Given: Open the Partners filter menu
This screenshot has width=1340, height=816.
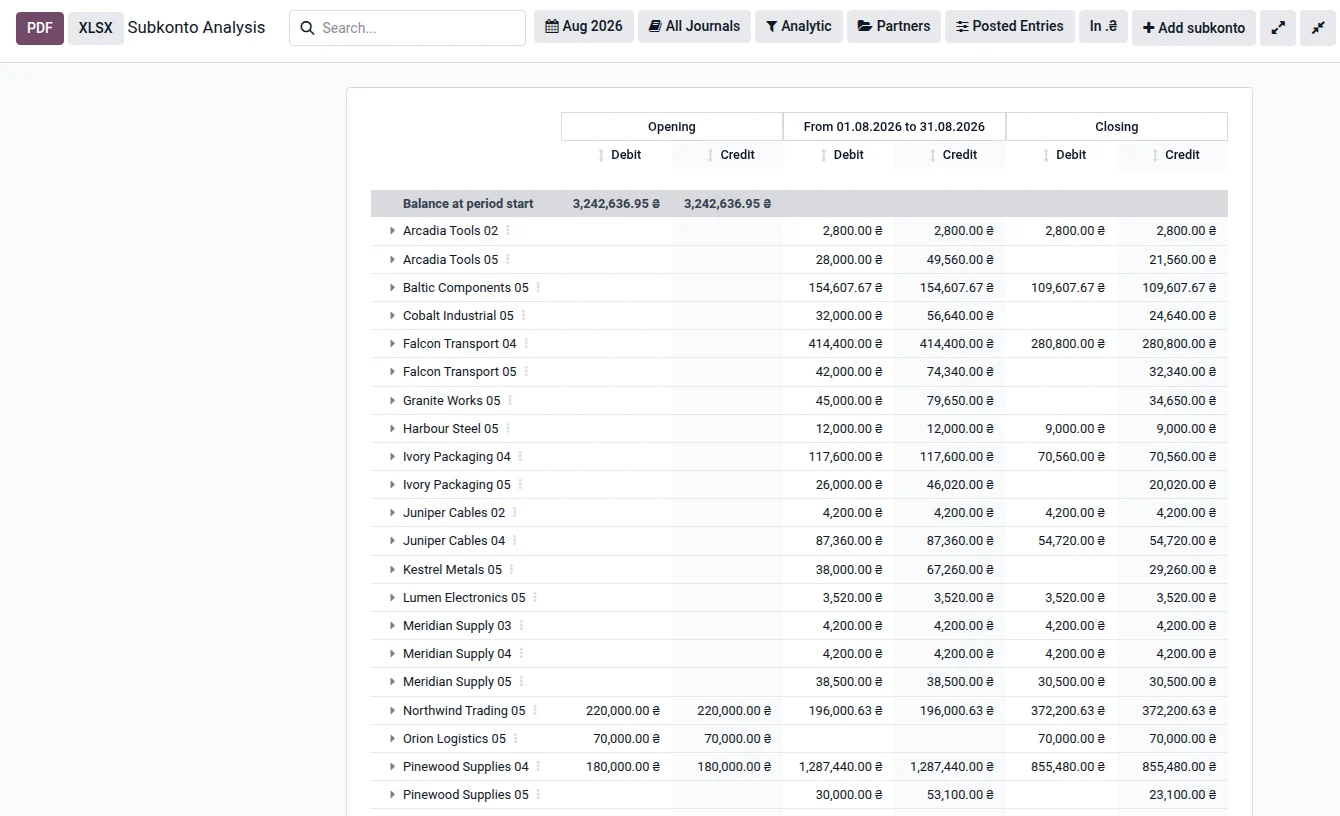Looking at the screenshot, I should click(x=894, y=27).
